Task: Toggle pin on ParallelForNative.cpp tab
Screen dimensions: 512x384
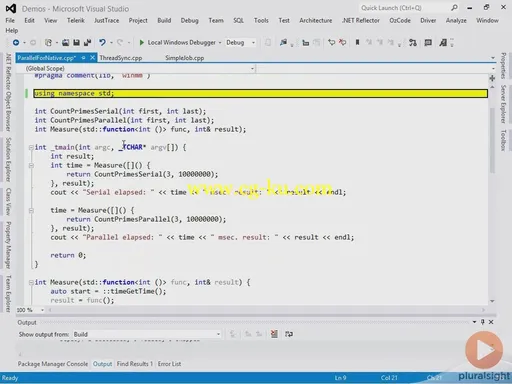Action: pos(83,58)
